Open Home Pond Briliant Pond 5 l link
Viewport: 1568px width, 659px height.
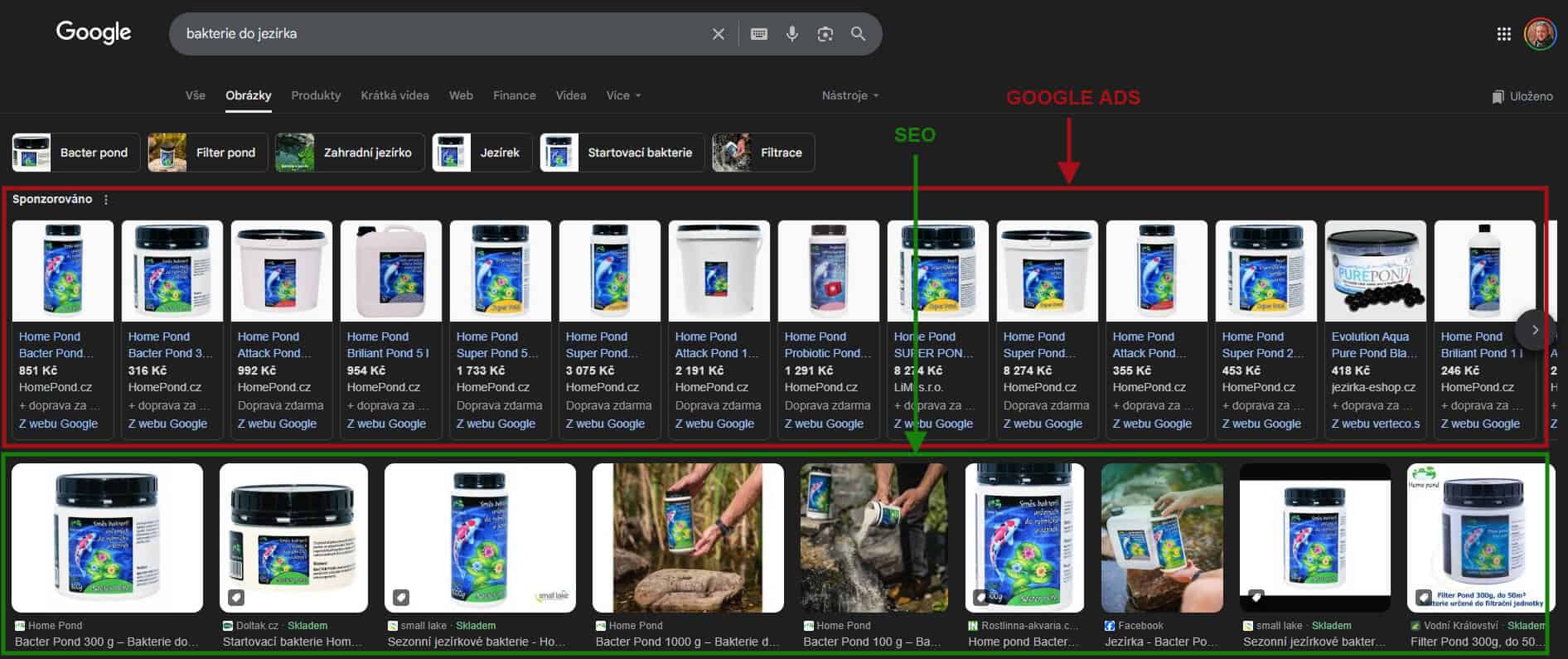[x=388, y=345]
